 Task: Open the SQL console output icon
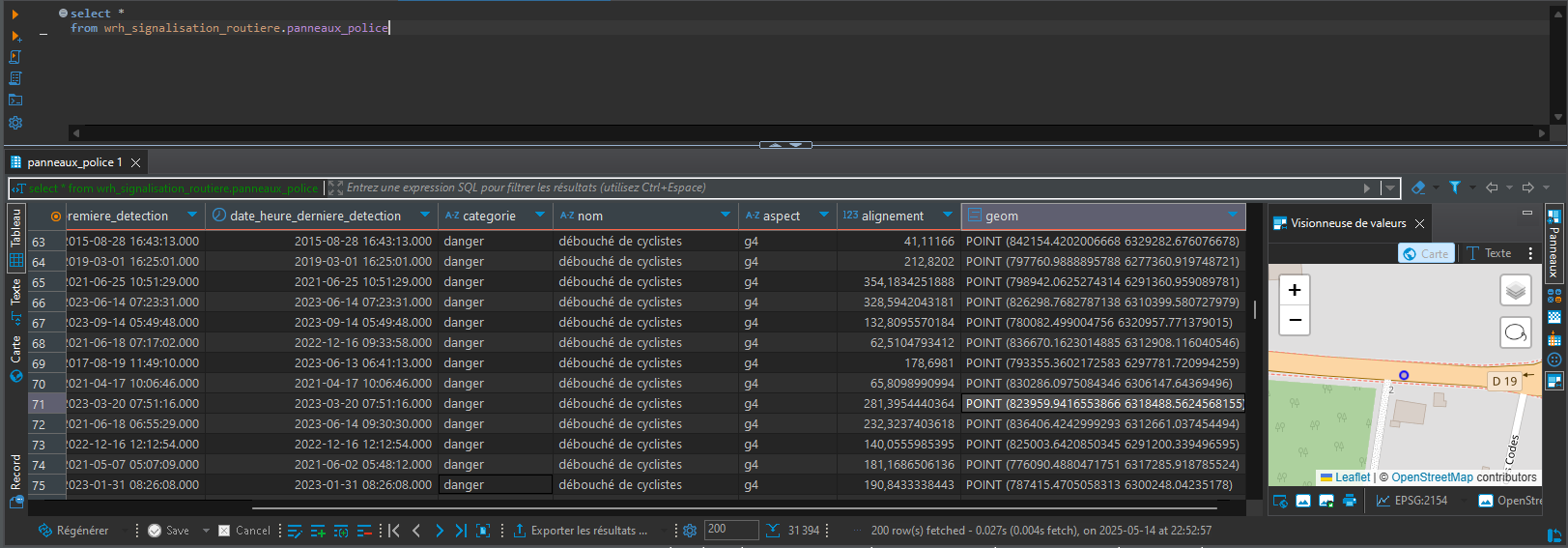pyautogui.click(x=14, y=100)
